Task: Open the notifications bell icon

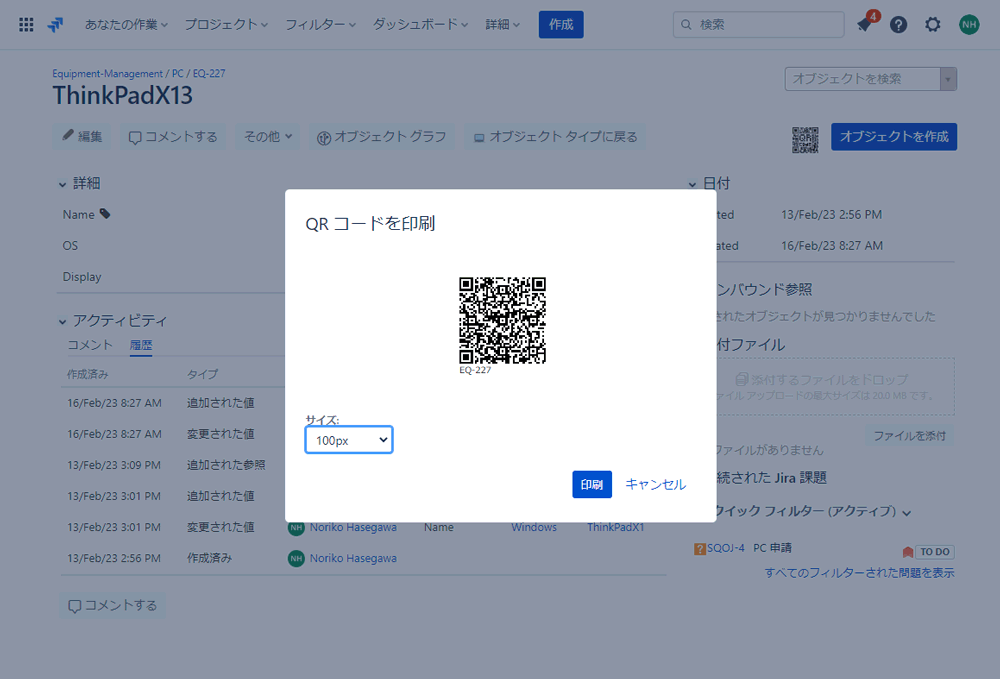Action: [x=864, y=25]
